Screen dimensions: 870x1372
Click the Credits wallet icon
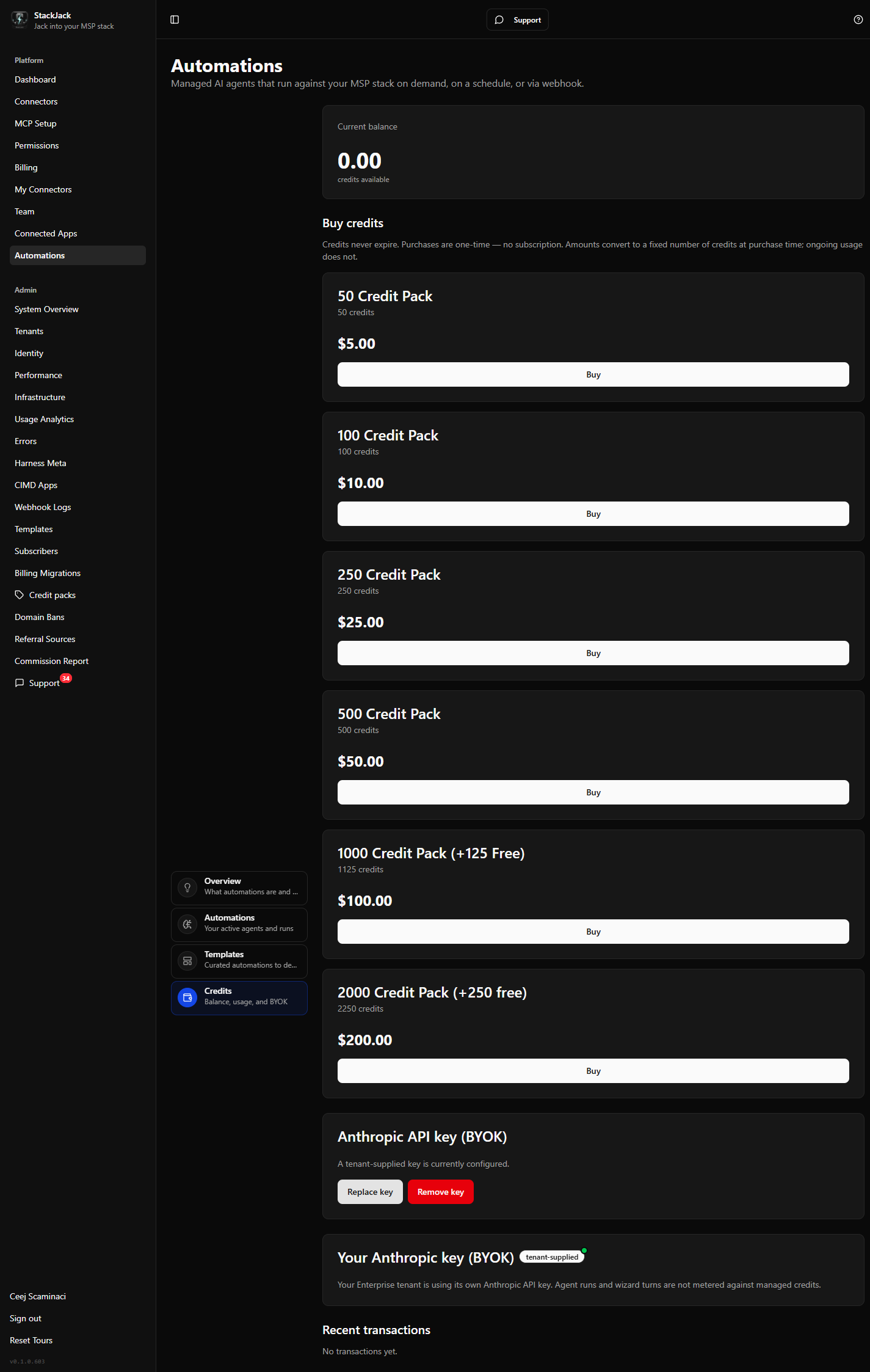pyautogui.click(x=187, y=998)
